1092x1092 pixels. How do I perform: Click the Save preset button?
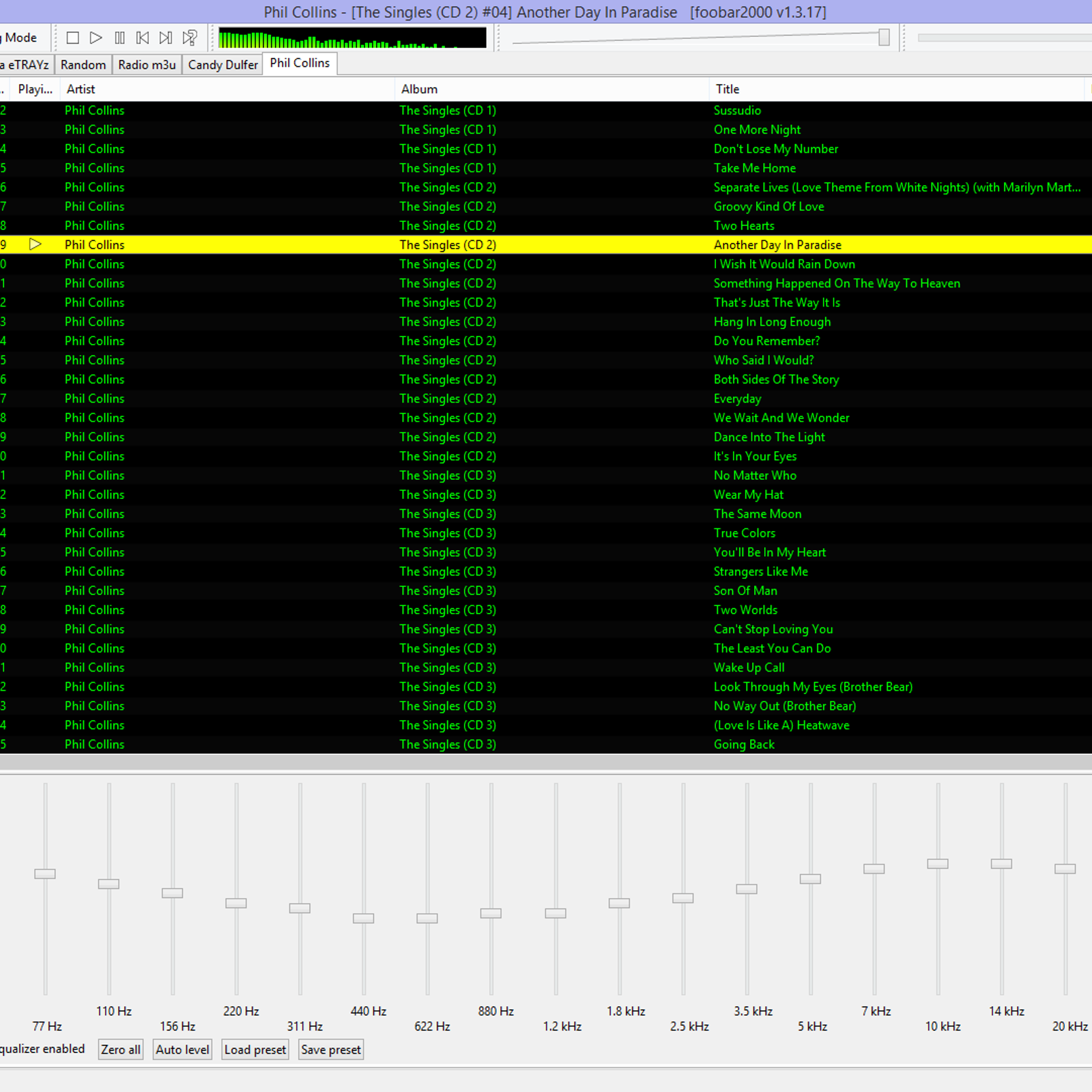click(331, 1050)
